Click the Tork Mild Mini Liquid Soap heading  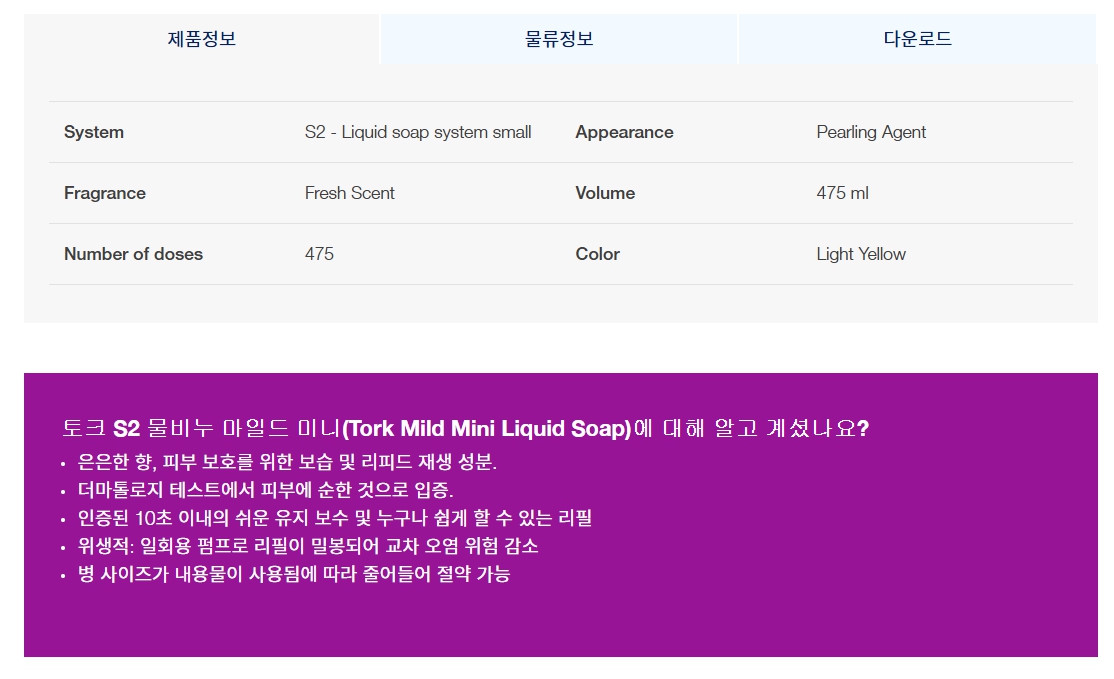coord(465,429)
